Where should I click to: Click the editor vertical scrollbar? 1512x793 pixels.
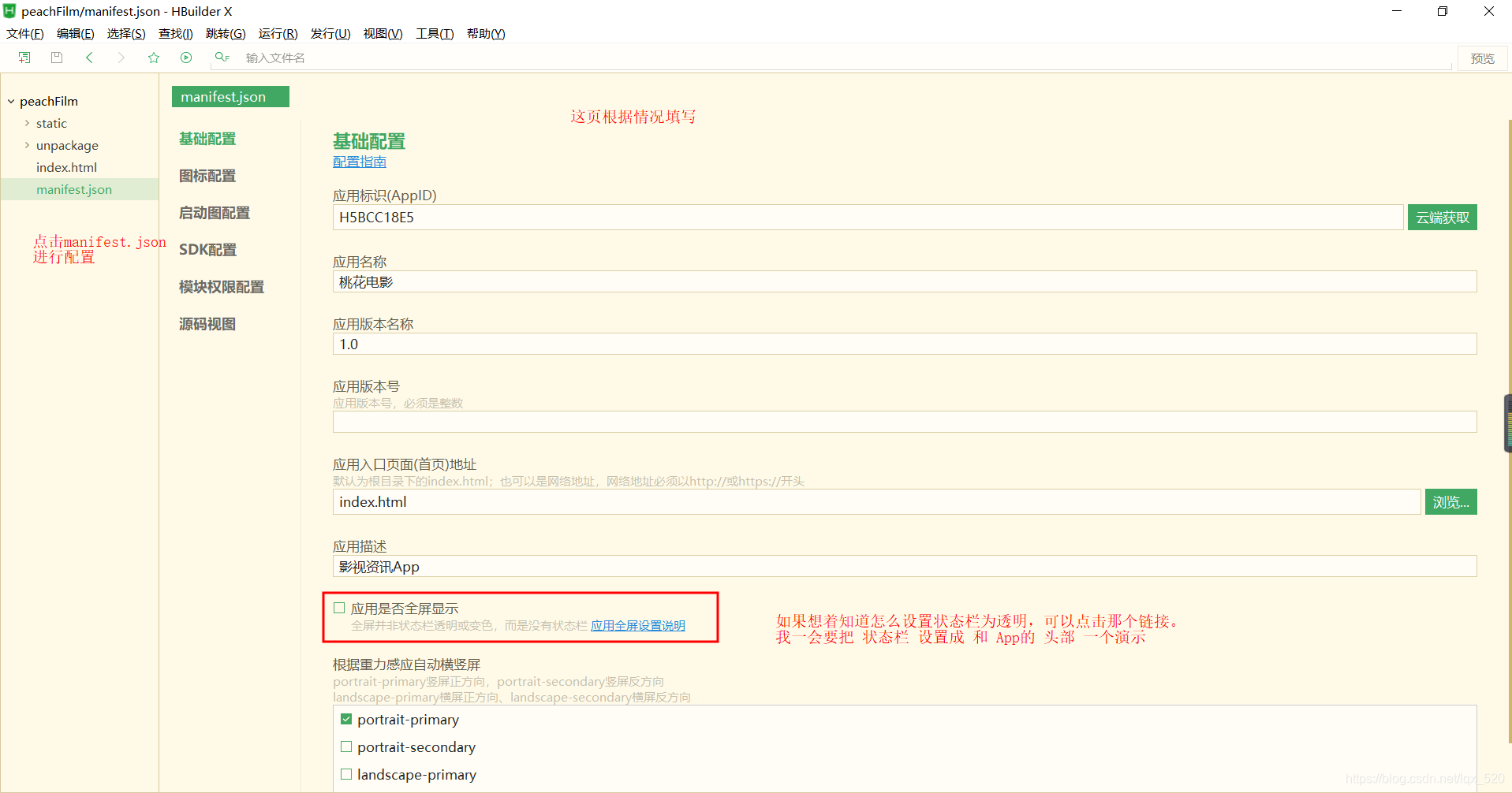tap(1509, 431)
